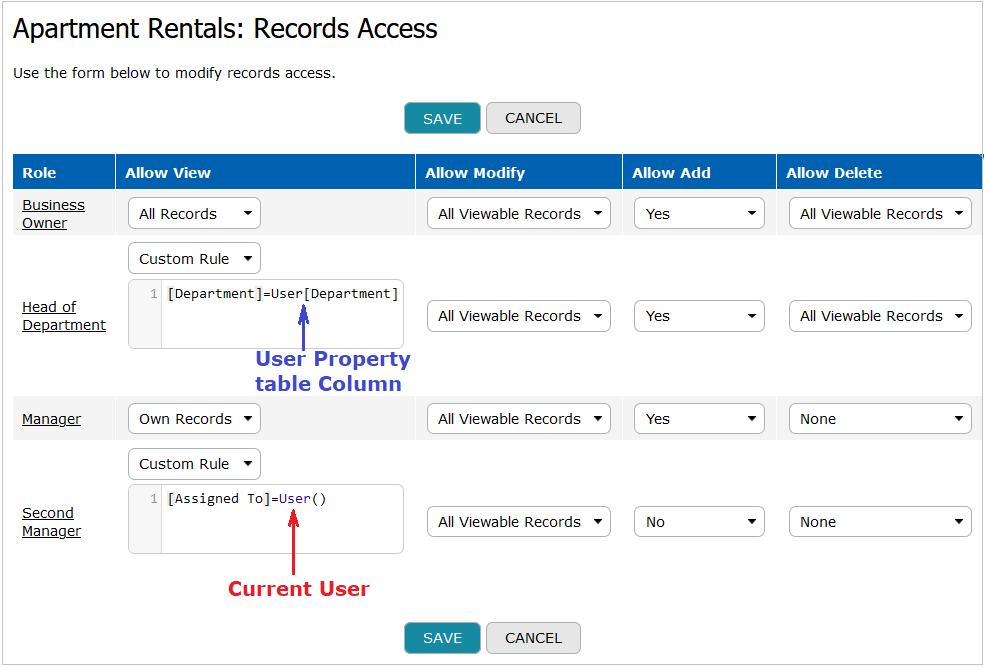Click the [Department]=User[Department] rule editor

(x=266, y=314)
